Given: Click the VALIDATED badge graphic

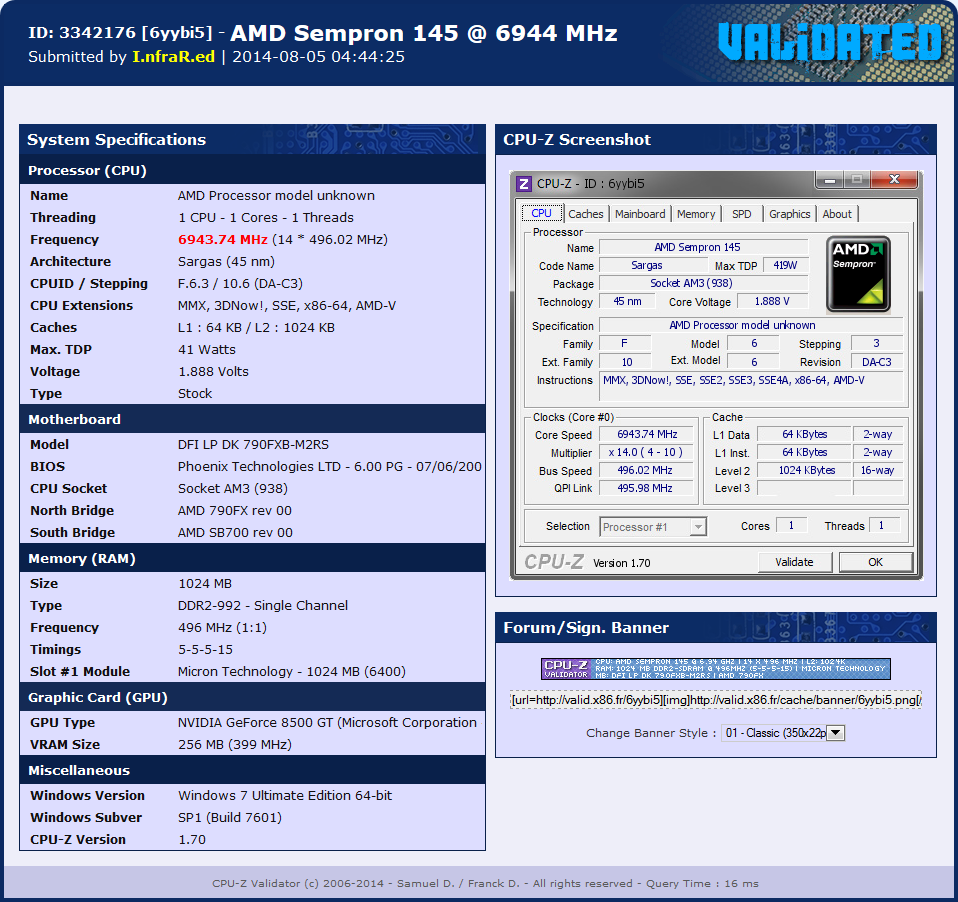Looking at the screenshot, I should (830, 42).
